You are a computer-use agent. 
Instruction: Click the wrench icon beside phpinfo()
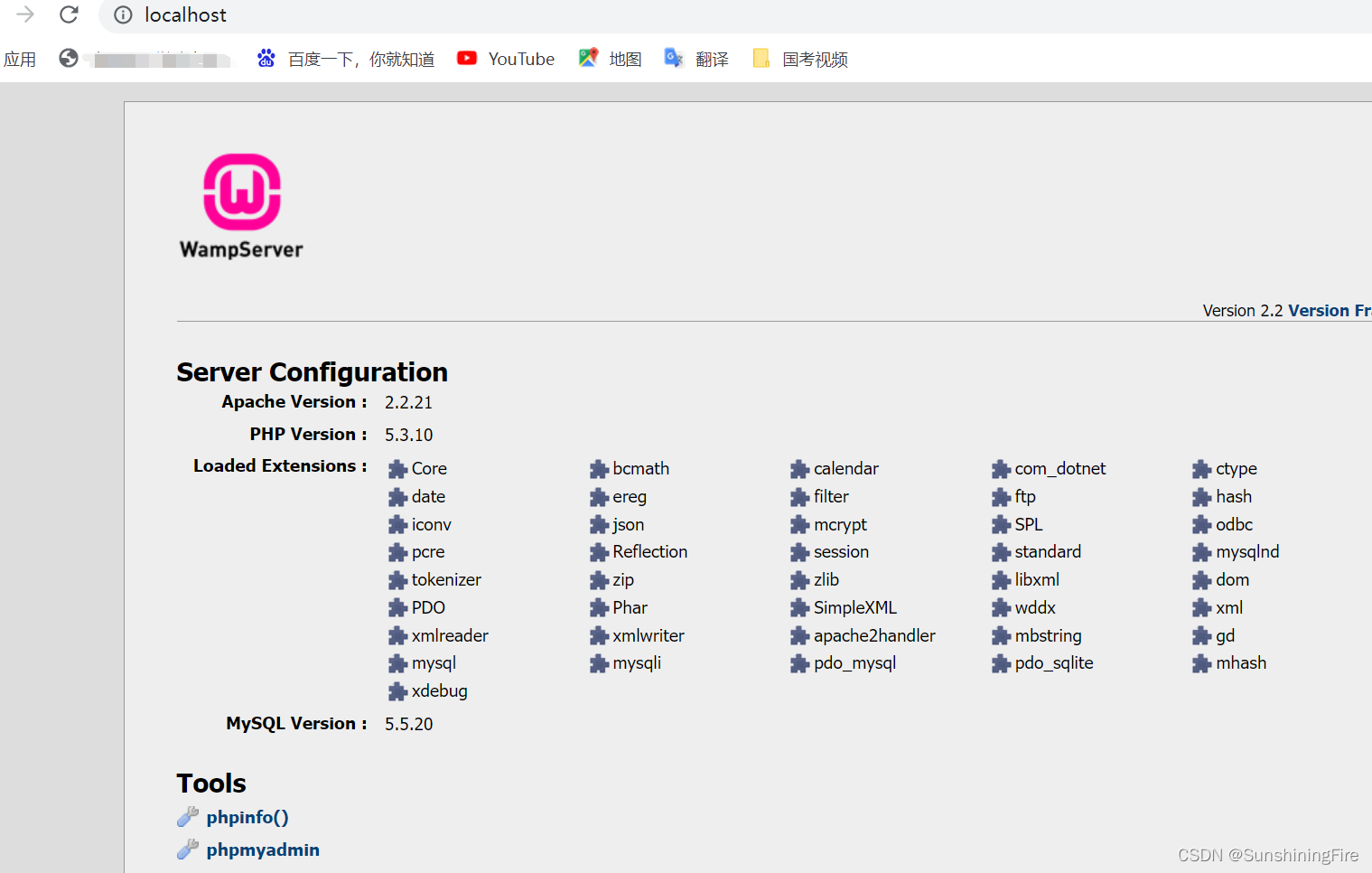pyautogui.click(x=188, y=817)
